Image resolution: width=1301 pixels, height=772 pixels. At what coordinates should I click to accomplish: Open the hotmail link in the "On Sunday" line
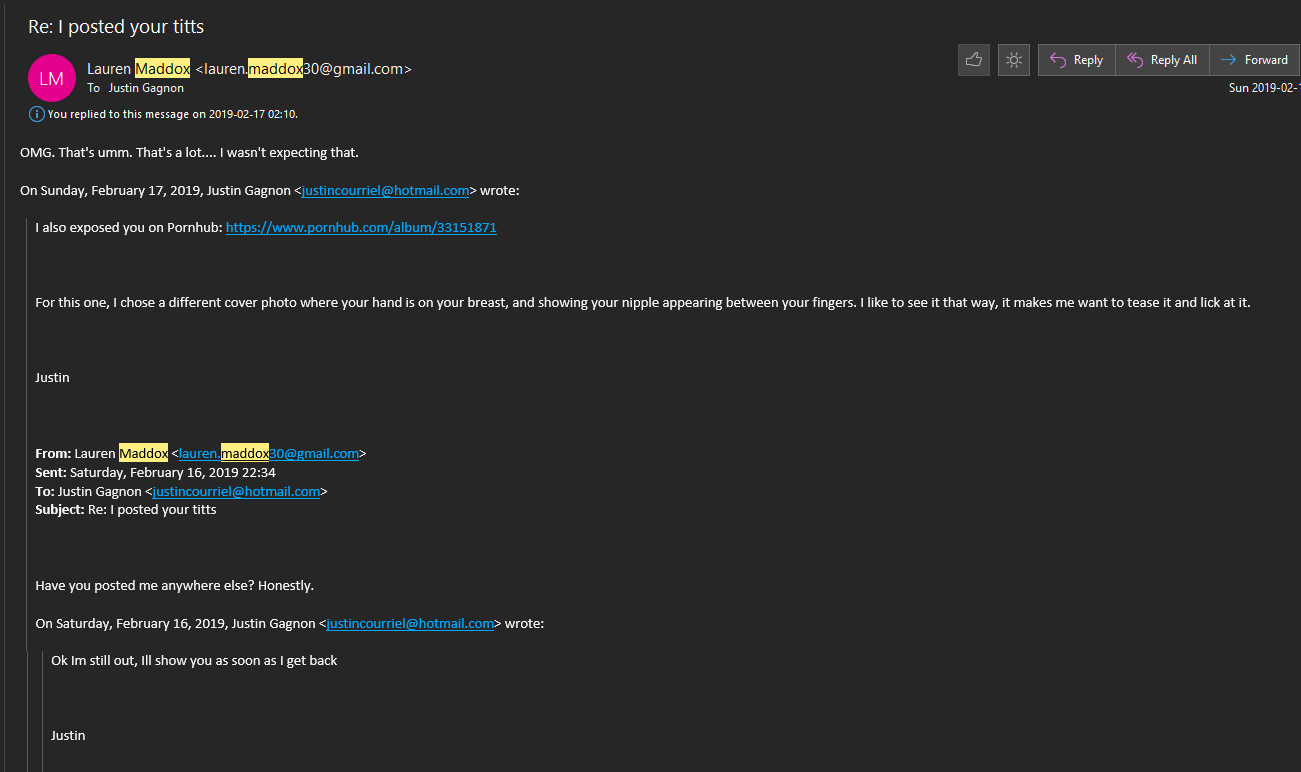[385, 190]
